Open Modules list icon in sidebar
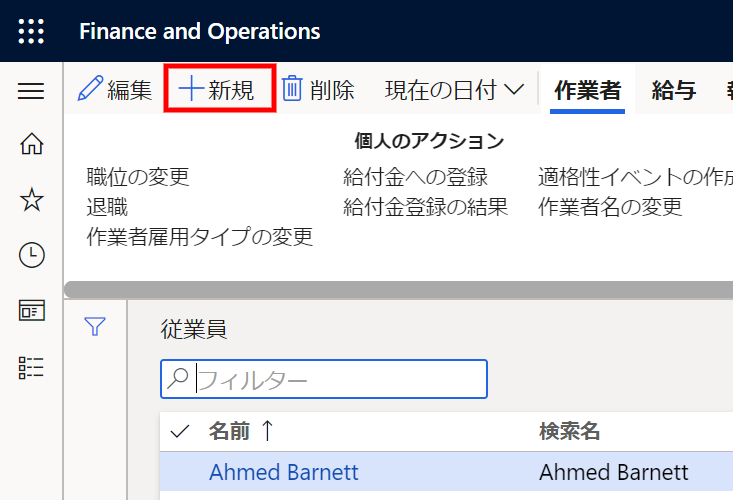Viewport: 733px width, 500px height. tap(31, 368)
